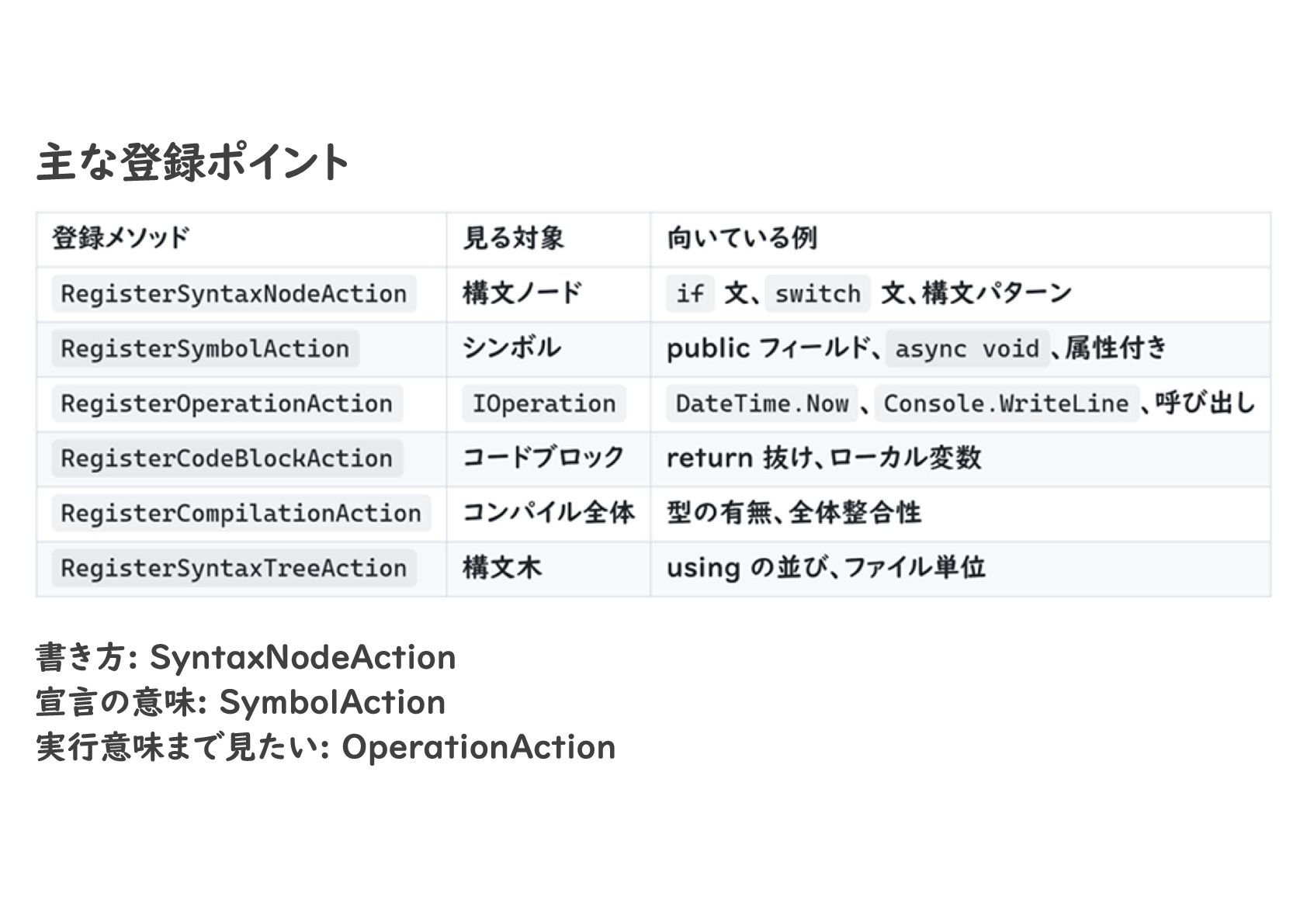Viewport: 1307px width, 924px height.
Task: Select the RegisterSymbolAction code label
Action: [205, 349]
